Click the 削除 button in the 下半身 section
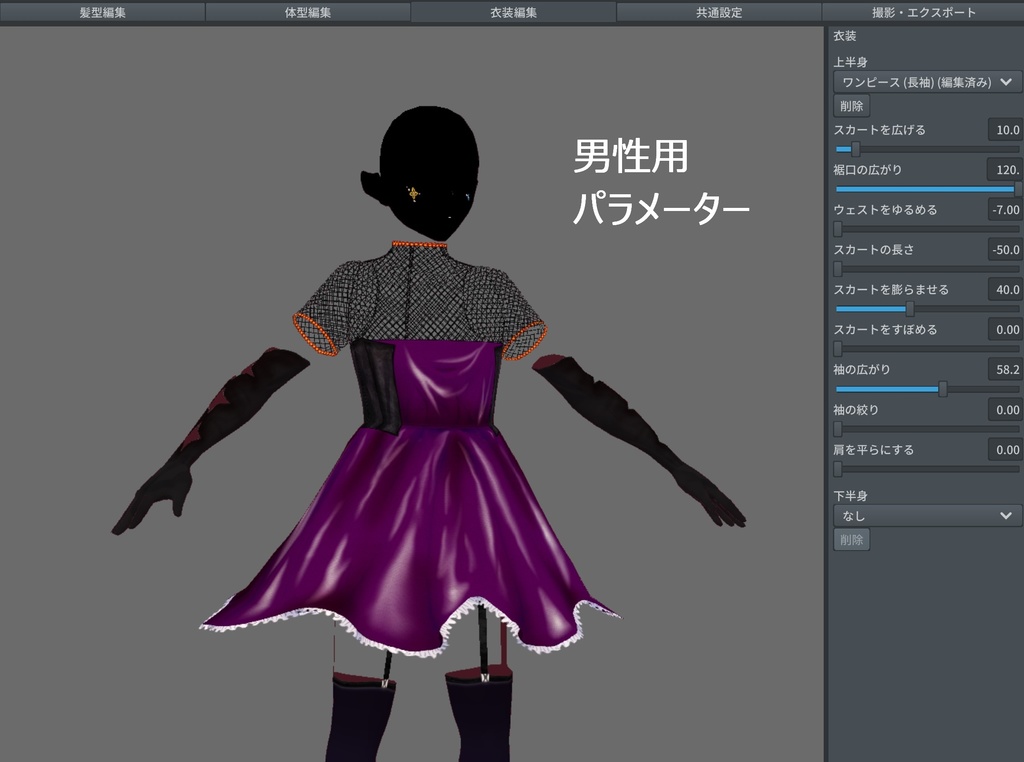This screenshot has height=762, width=1024. click(851, 539)
